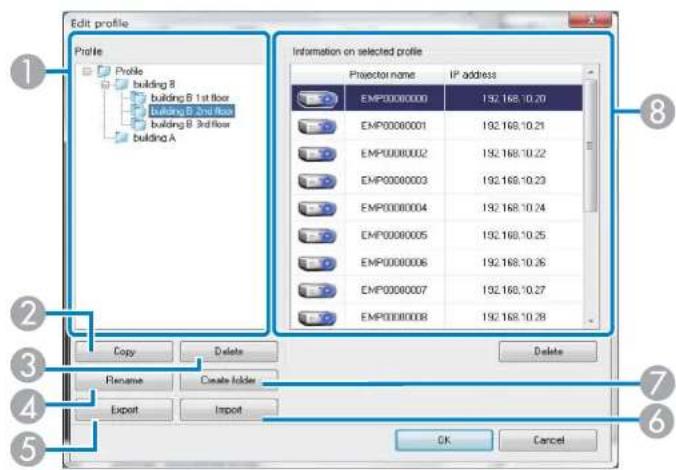
Task: Close the Edit profile dialog window
Action: click(590, 20)
